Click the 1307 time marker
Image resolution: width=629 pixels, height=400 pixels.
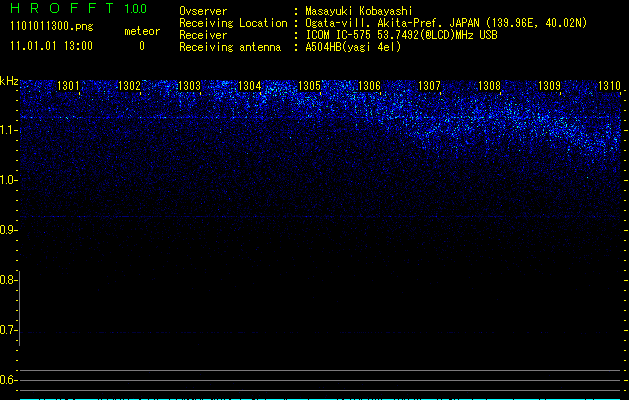tap(429, 85)
